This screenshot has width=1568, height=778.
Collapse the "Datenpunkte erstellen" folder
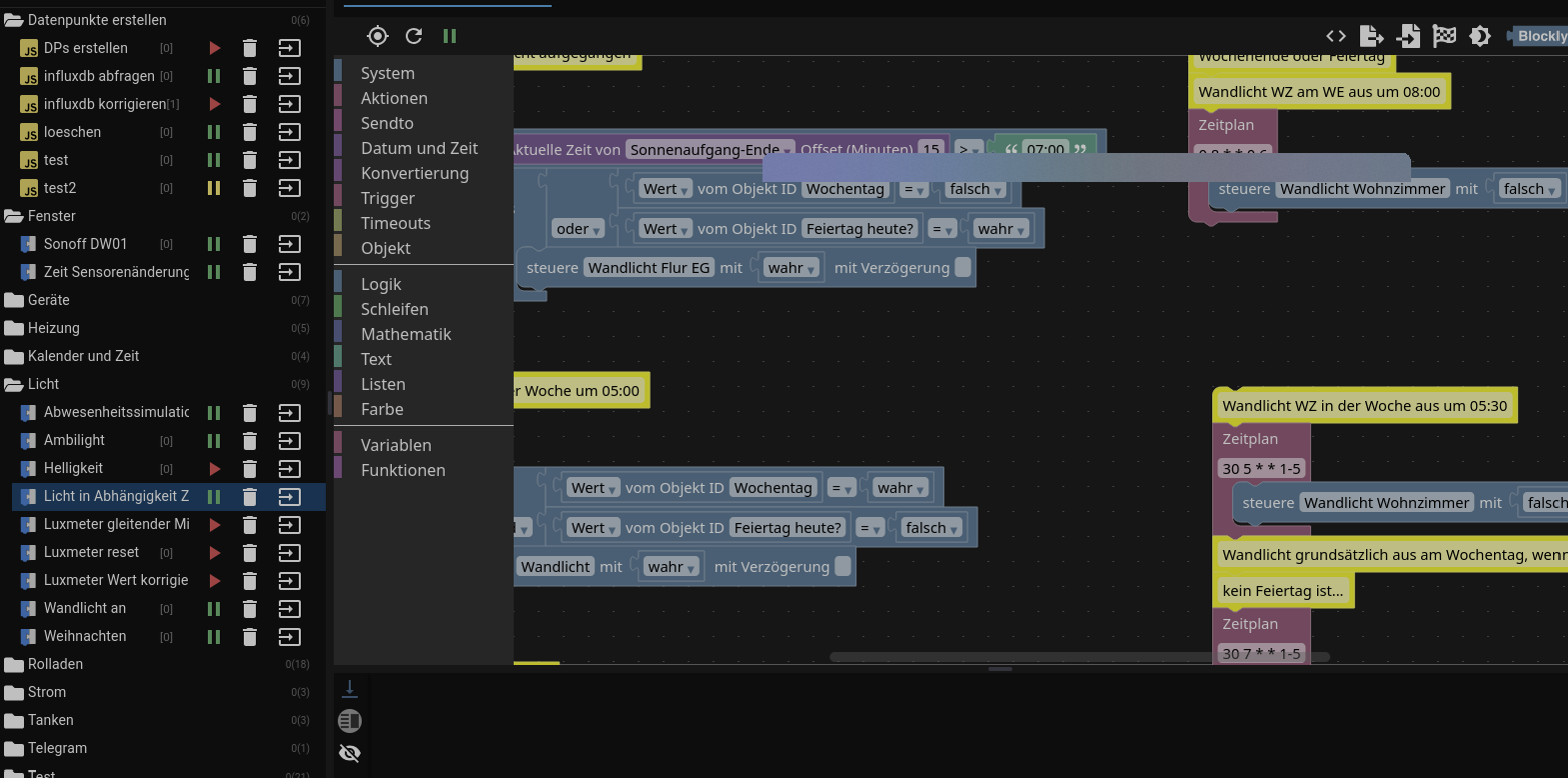pos(14,20)
